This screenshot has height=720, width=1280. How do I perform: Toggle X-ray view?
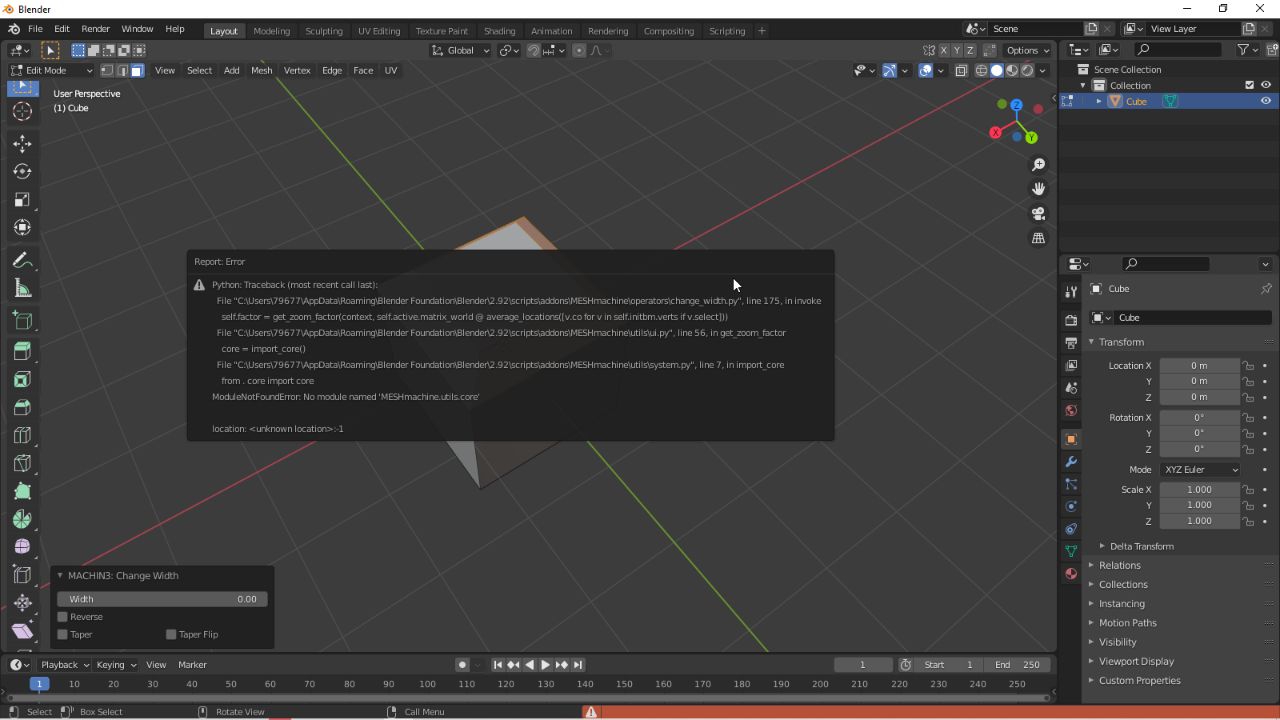coord(961,70)
